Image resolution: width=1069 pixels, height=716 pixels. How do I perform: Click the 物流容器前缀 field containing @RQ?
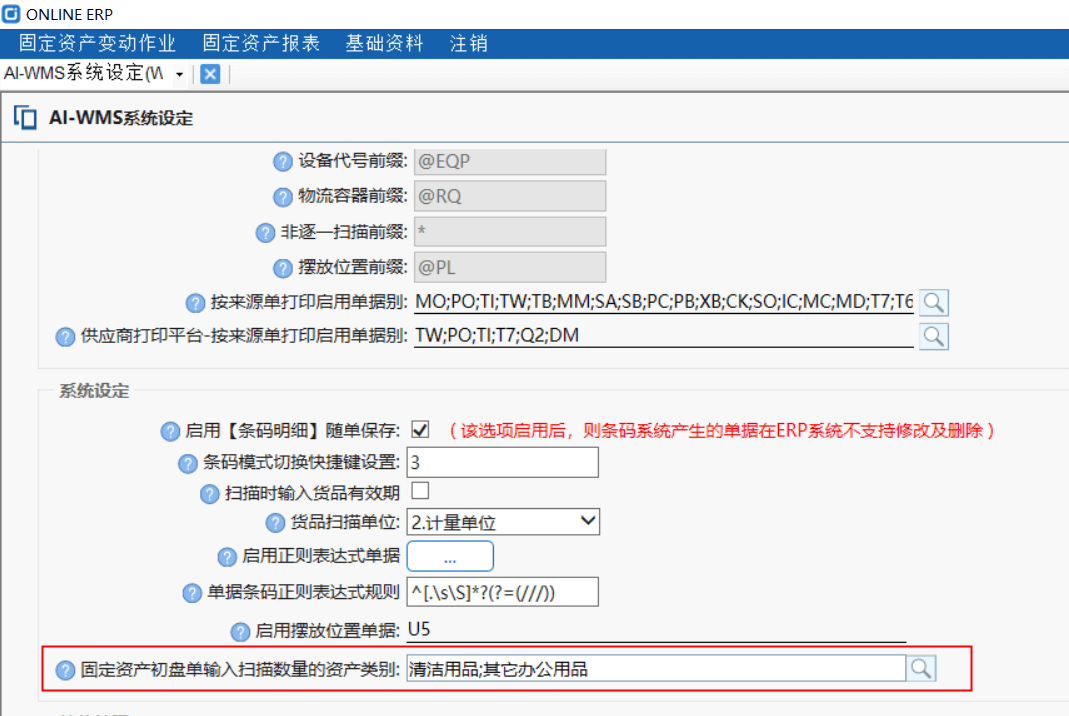[x=510, y=196]
